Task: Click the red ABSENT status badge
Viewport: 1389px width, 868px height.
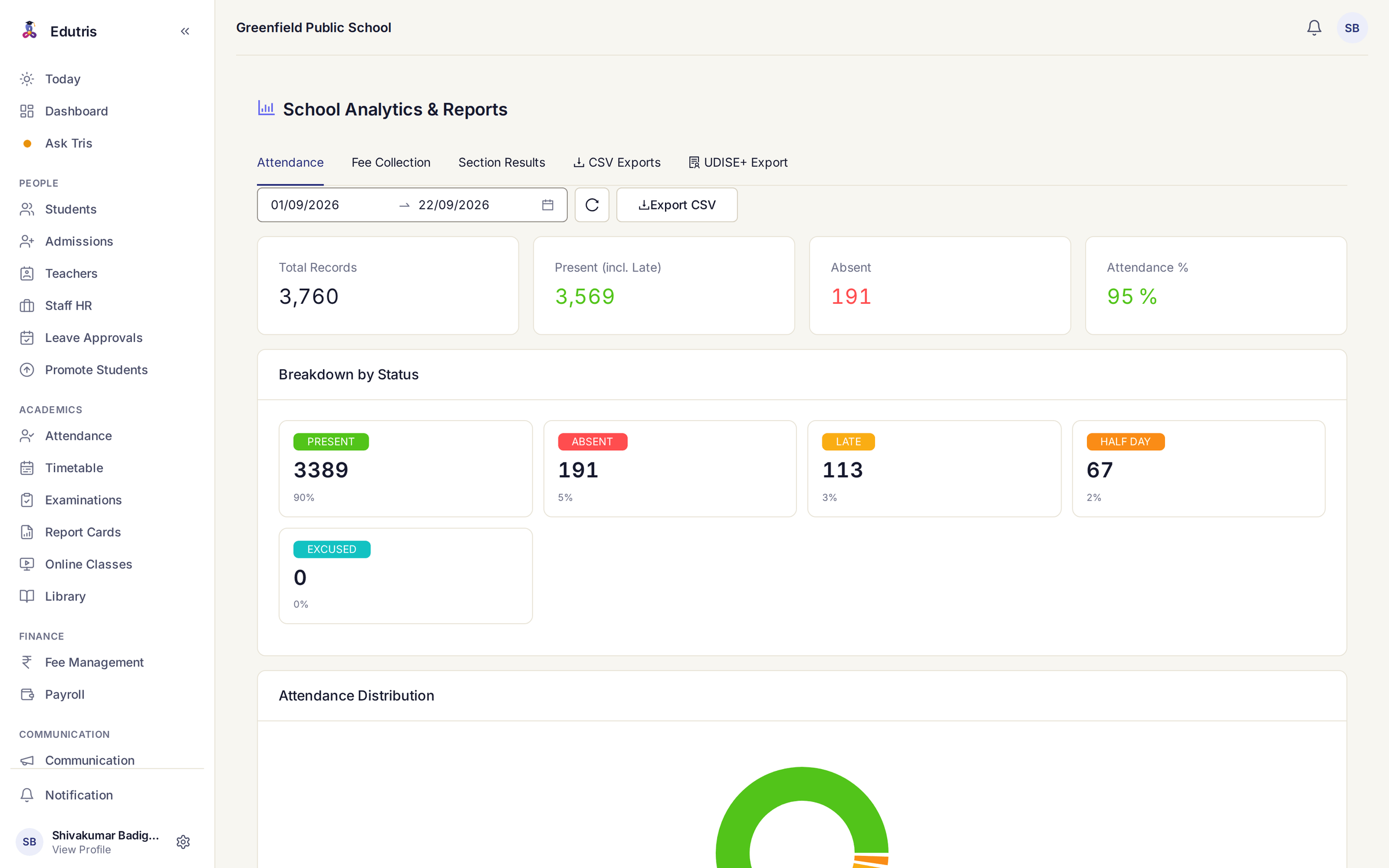Action: pyautogui.click(x=592, y=442)
